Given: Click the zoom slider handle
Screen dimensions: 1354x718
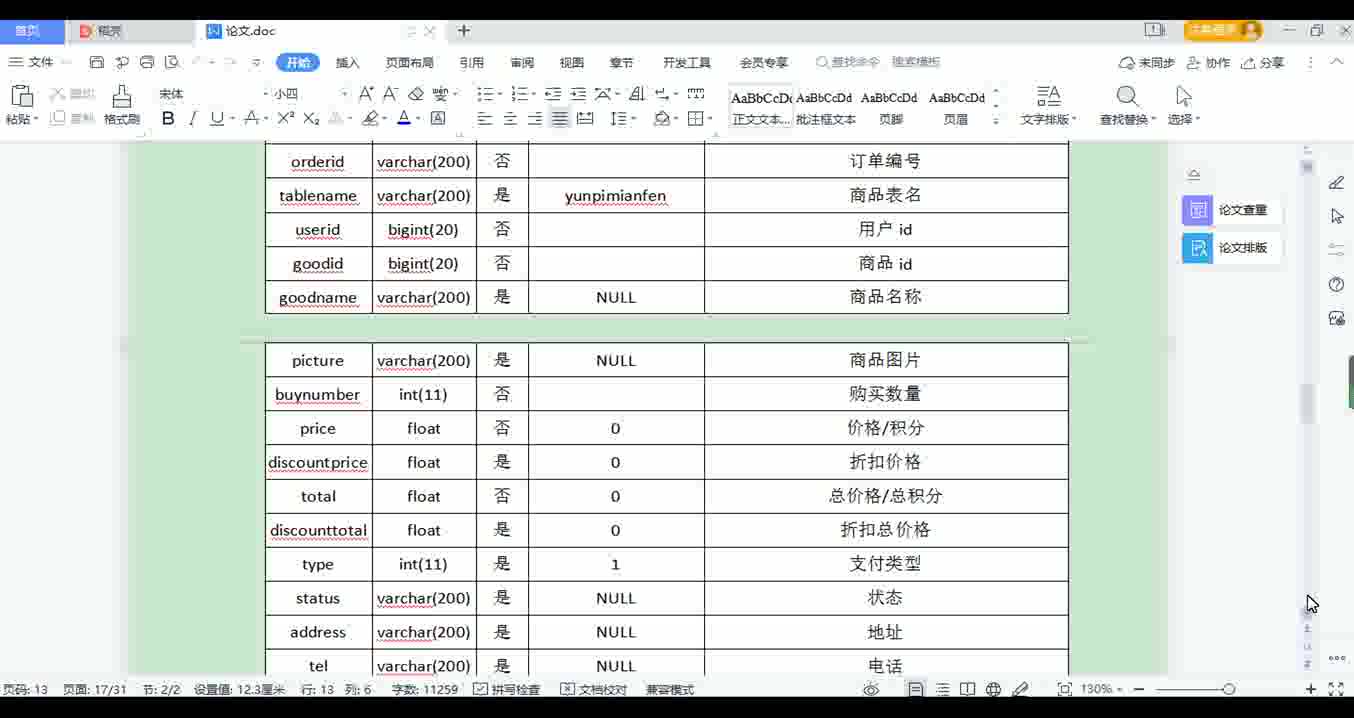Looking at the screenshot, I should click(1229, 690).
